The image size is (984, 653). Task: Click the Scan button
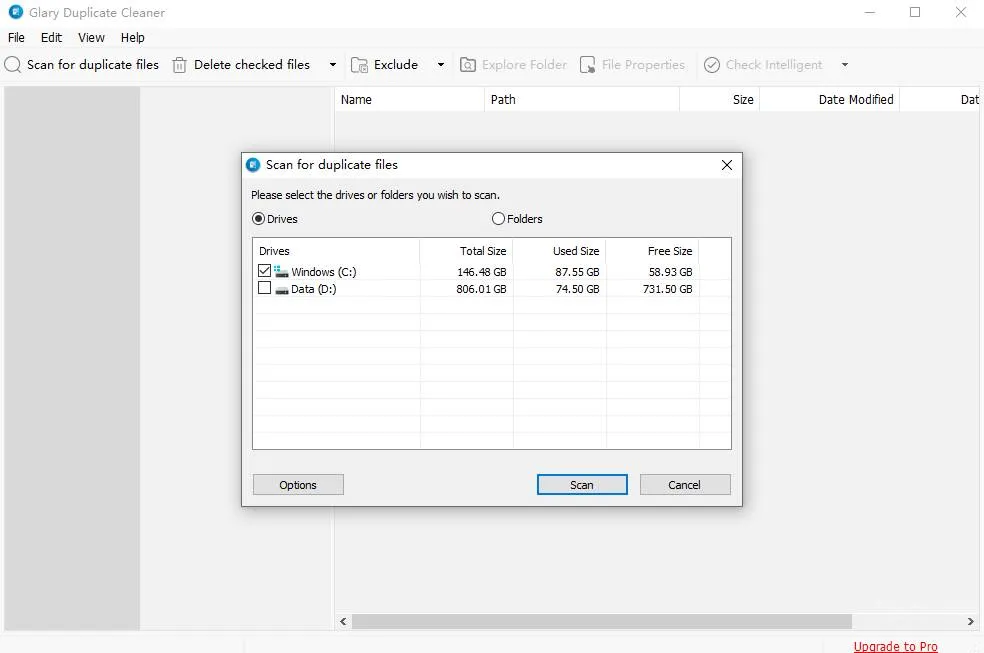582,485
